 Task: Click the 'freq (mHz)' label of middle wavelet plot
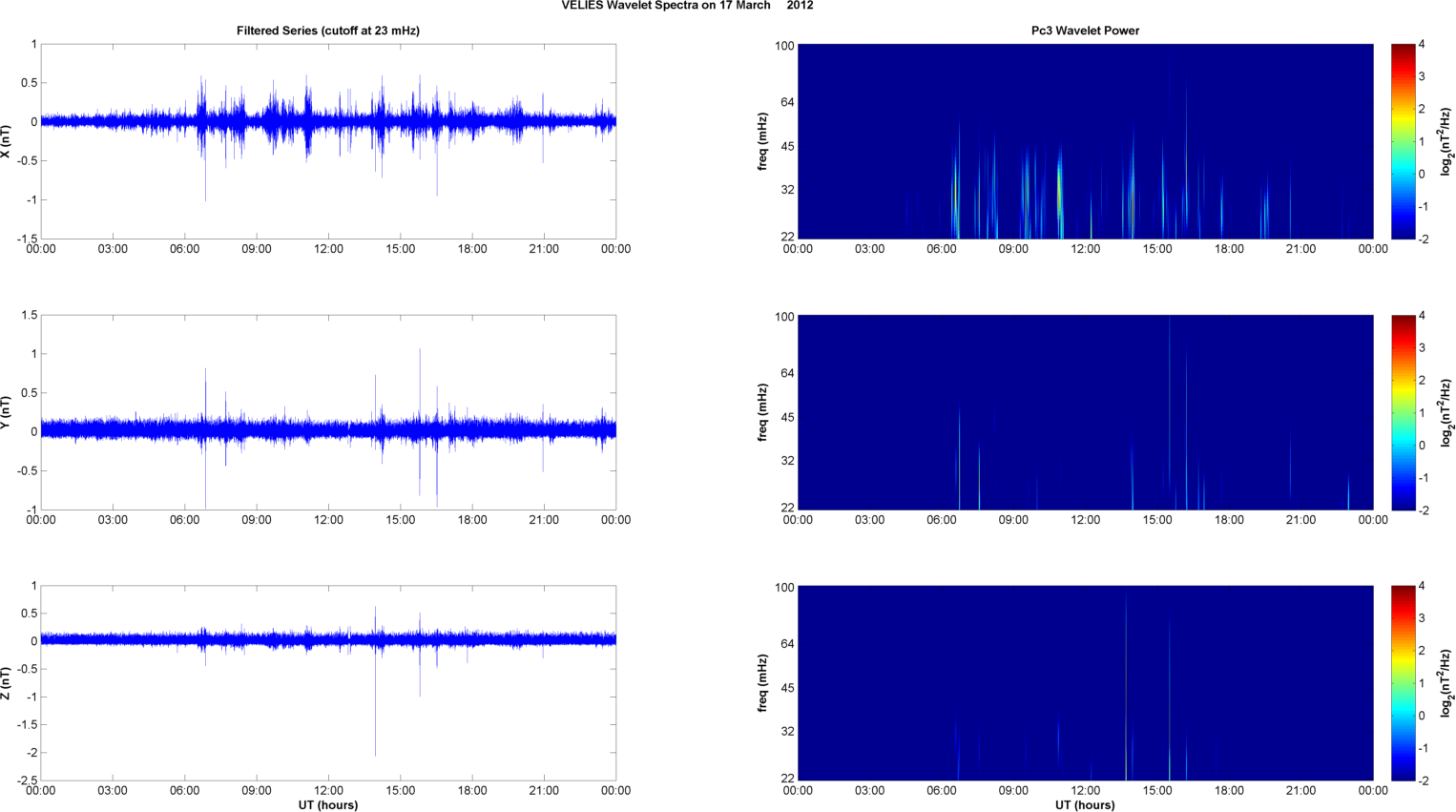[763, 412]
